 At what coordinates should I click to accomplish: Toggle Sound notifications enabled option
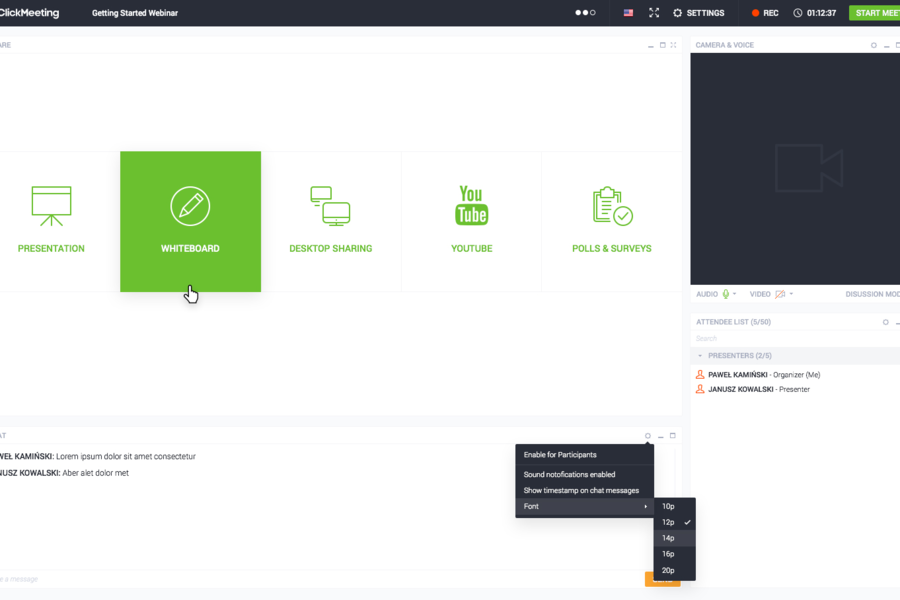click(569, 475)
